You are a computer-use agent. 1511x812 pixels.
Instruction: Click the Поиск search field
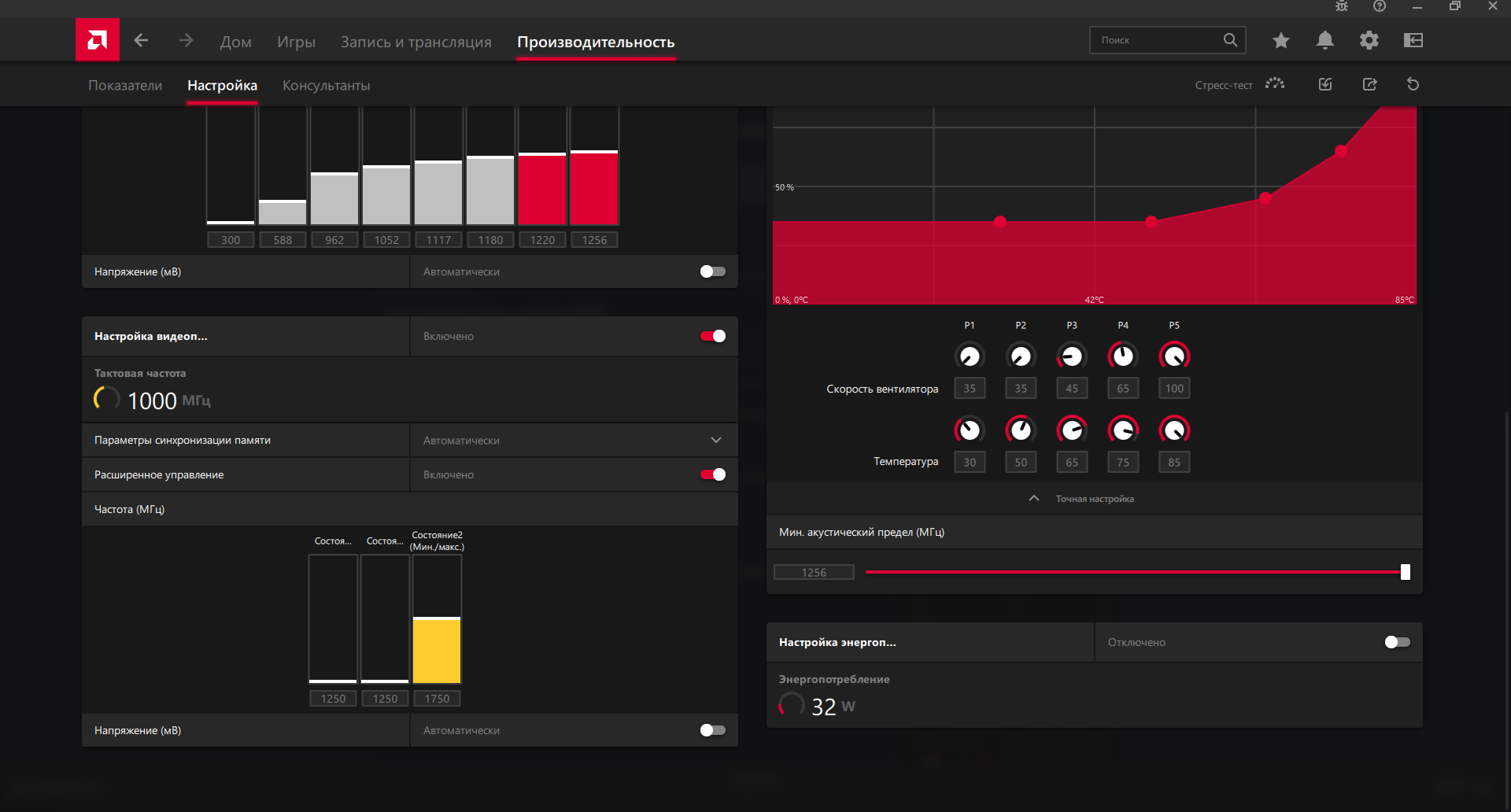click(x=1158, y=40)
